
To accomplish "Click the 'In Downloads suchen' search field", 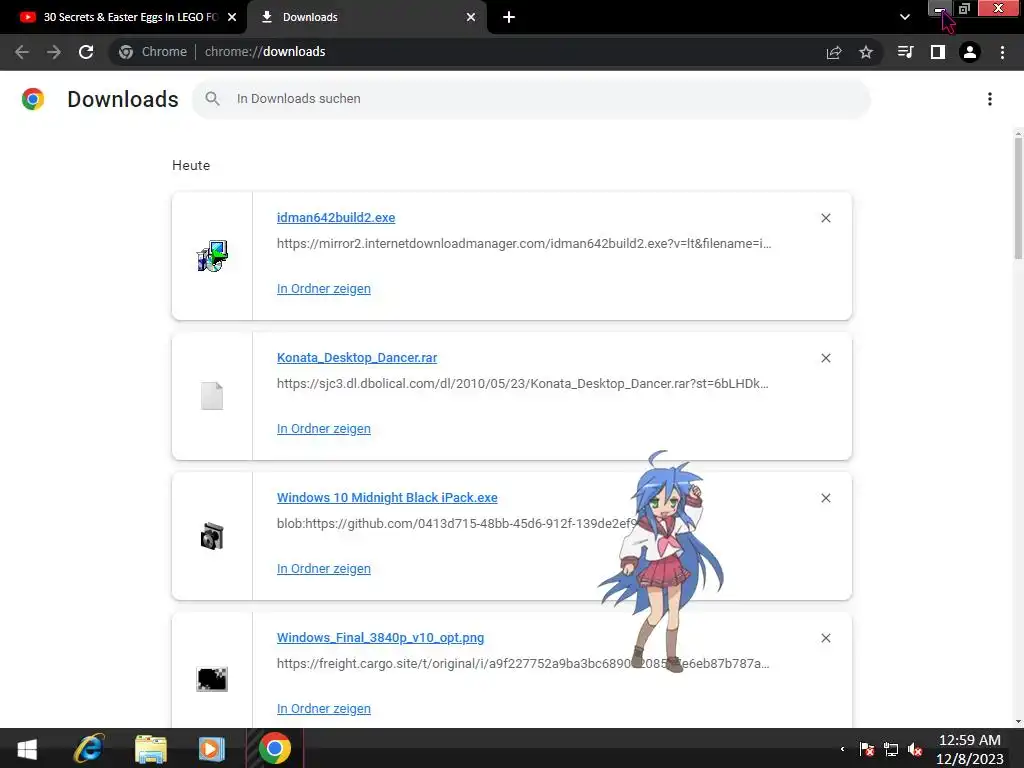I will 532,99.
